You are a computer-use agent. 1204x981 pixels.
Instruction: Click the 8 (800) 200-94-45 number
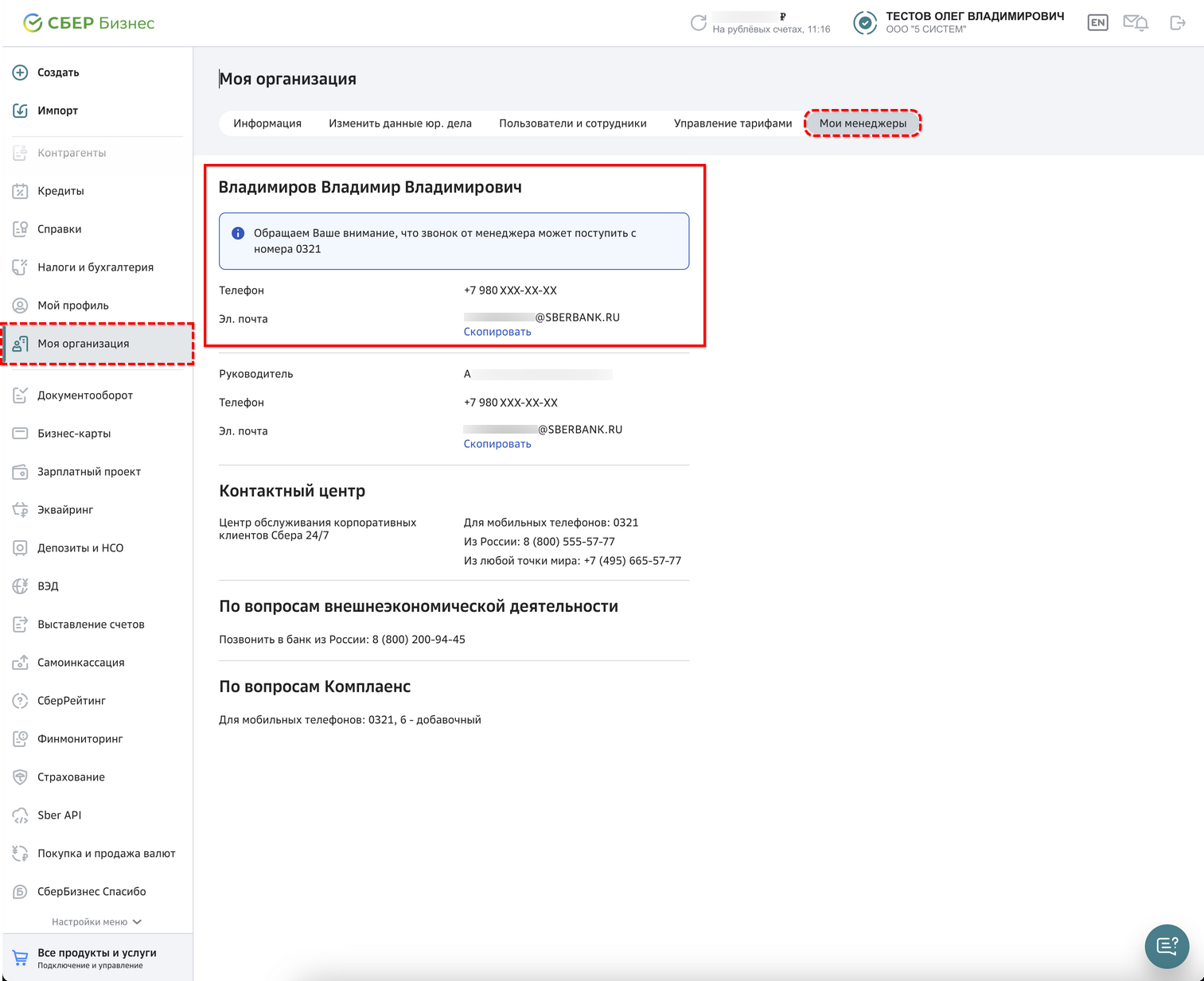(419, 640)
